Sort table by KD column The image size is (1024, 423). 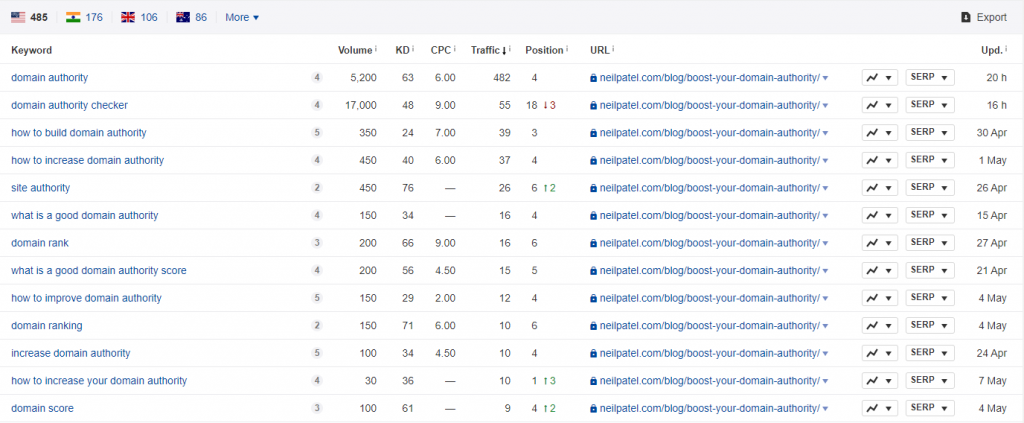(404, 50)
